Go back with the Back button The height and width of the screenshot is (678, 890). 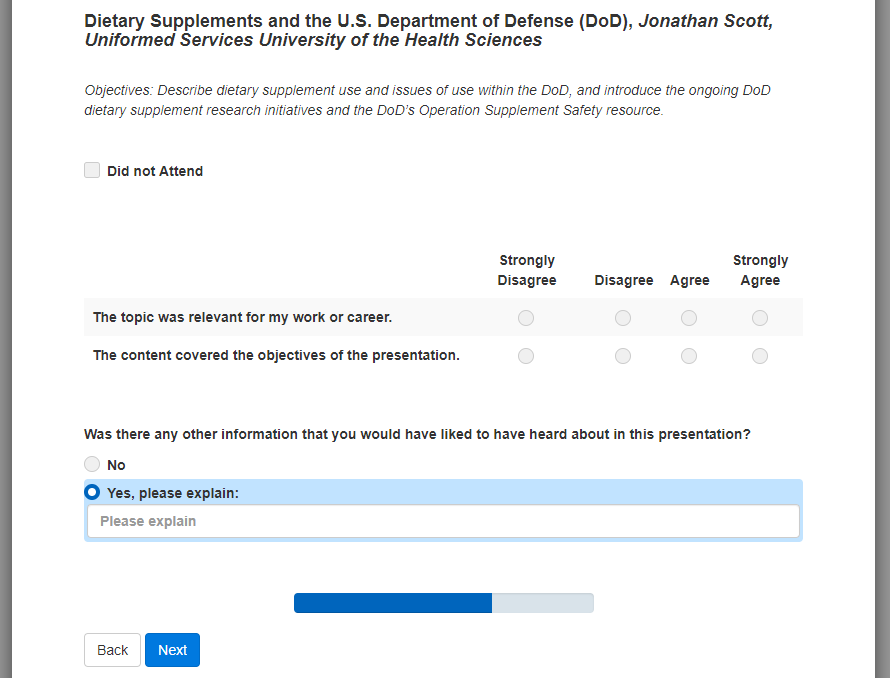click(x=112, y=650)
